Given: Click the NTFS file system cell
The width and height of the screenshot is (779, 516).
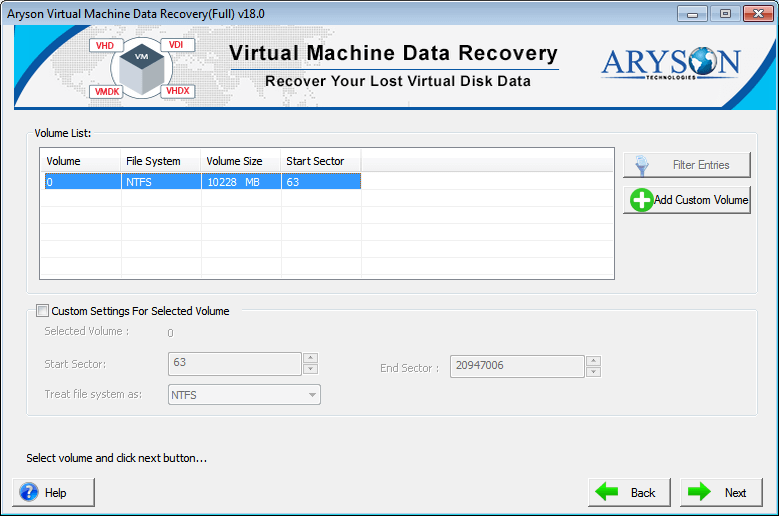Looking at the screenshot, I should click(x=161, y=182).
